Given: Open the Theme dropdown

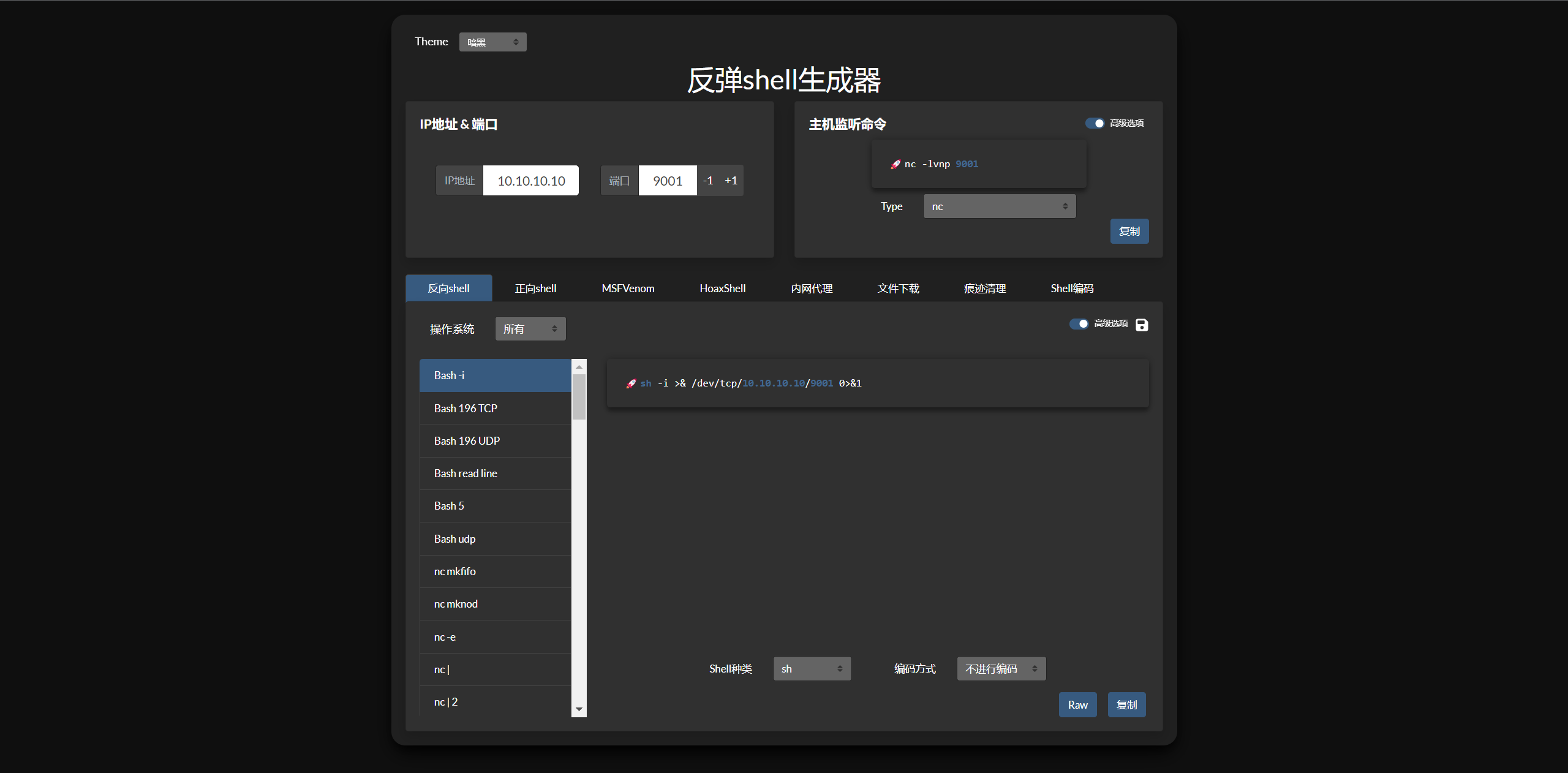Looking at the screenshot, I should [x=492, y=42].
